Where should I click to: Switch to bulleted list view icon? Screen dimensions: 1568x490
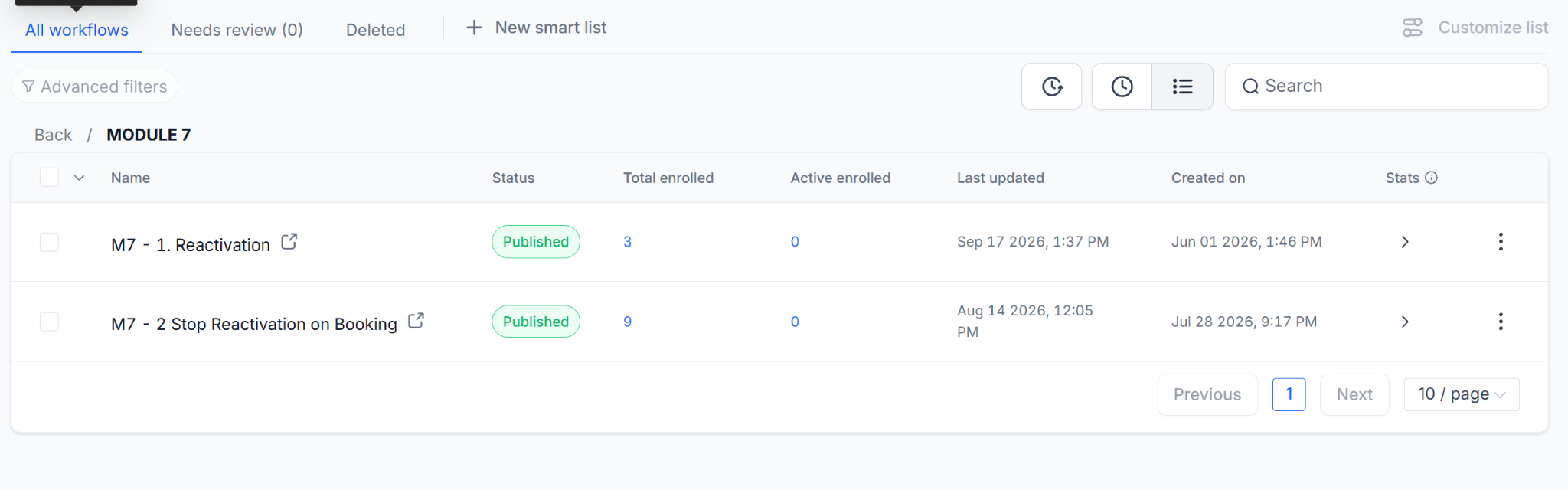coord(1183,87)
